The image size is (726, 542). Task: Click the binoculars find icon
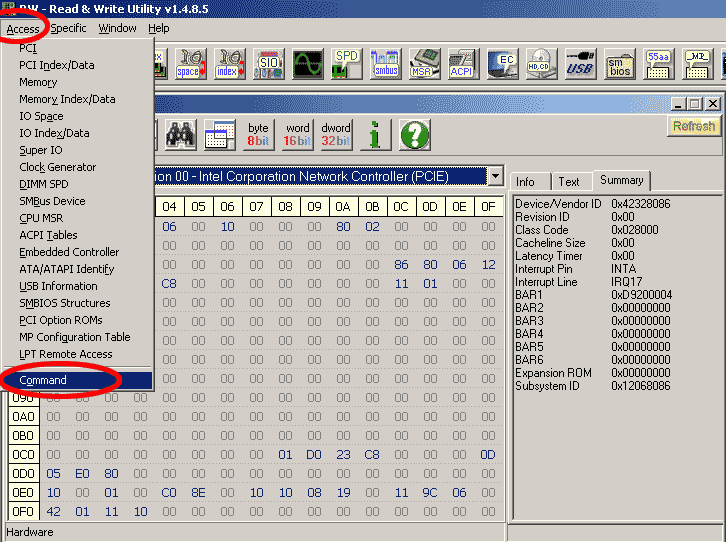[x=180, y=134]
